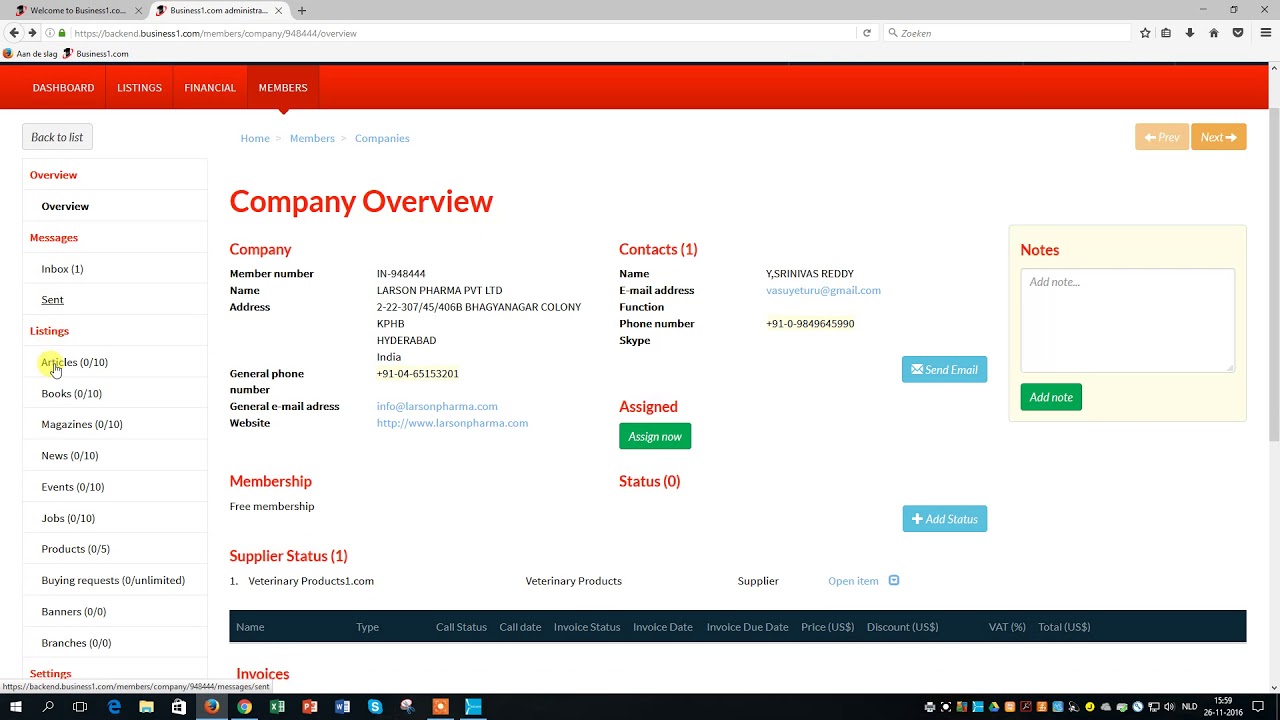Open the DASHBOARD menu
1280x720 pixels.
coord(63,88)
